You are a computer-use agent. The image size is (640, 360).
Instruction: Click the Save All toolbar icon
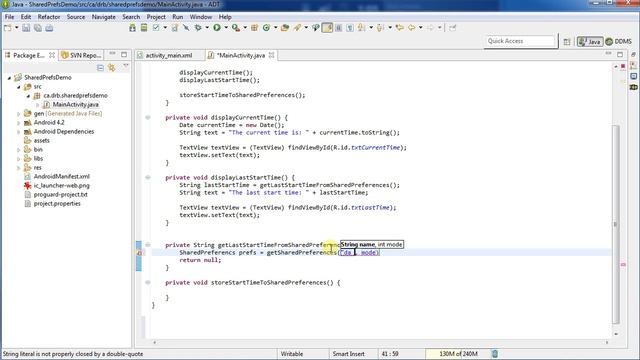point(38,28)
